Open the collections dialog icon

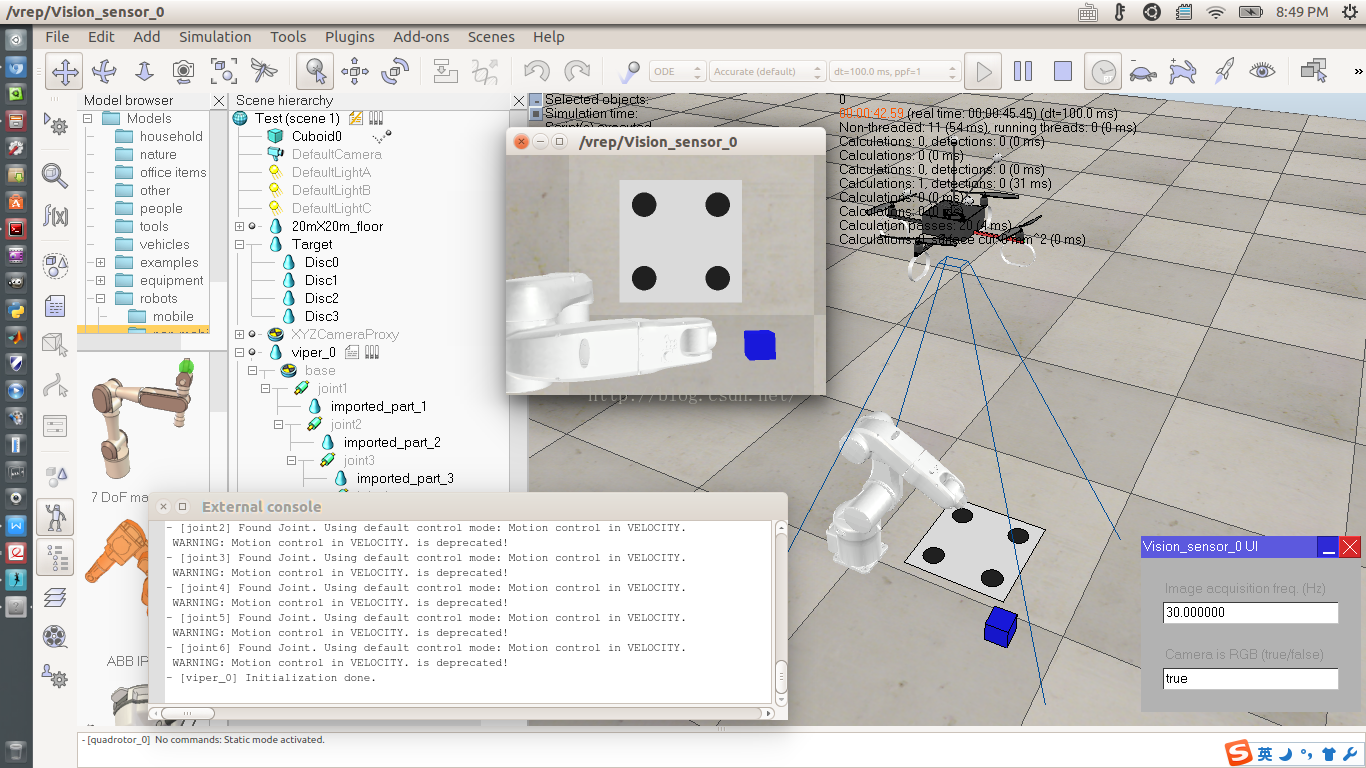point(56,266)
